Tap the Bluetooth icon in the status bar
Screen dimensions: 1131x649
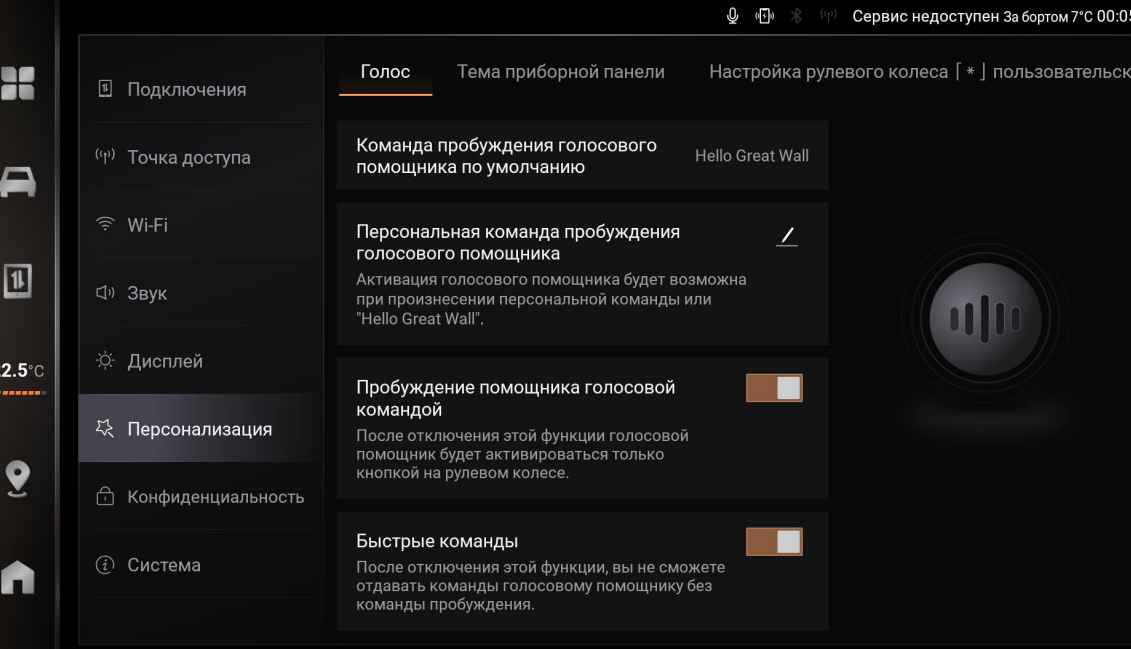click(x=796, y=16)
